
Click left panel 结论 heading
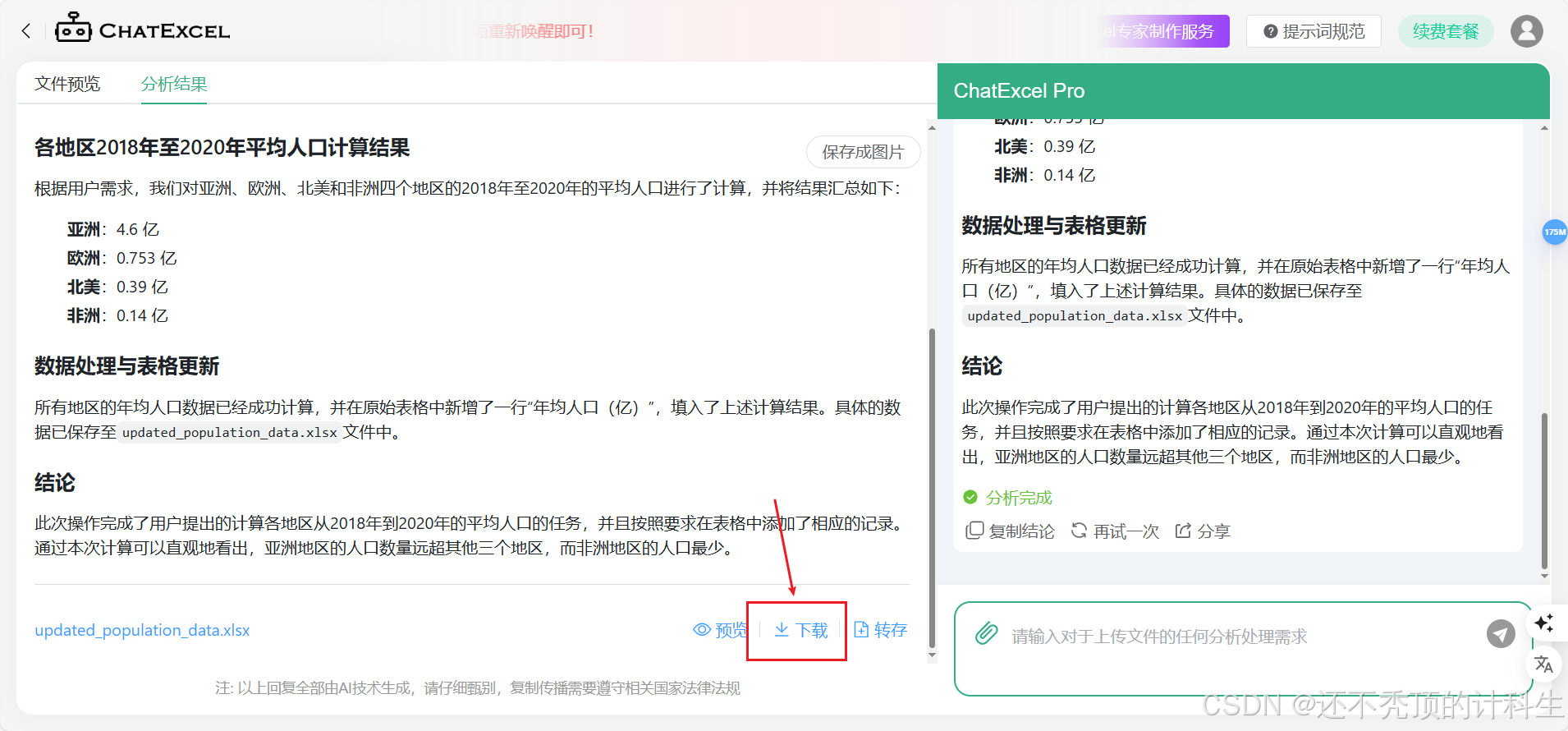[55, 483]
